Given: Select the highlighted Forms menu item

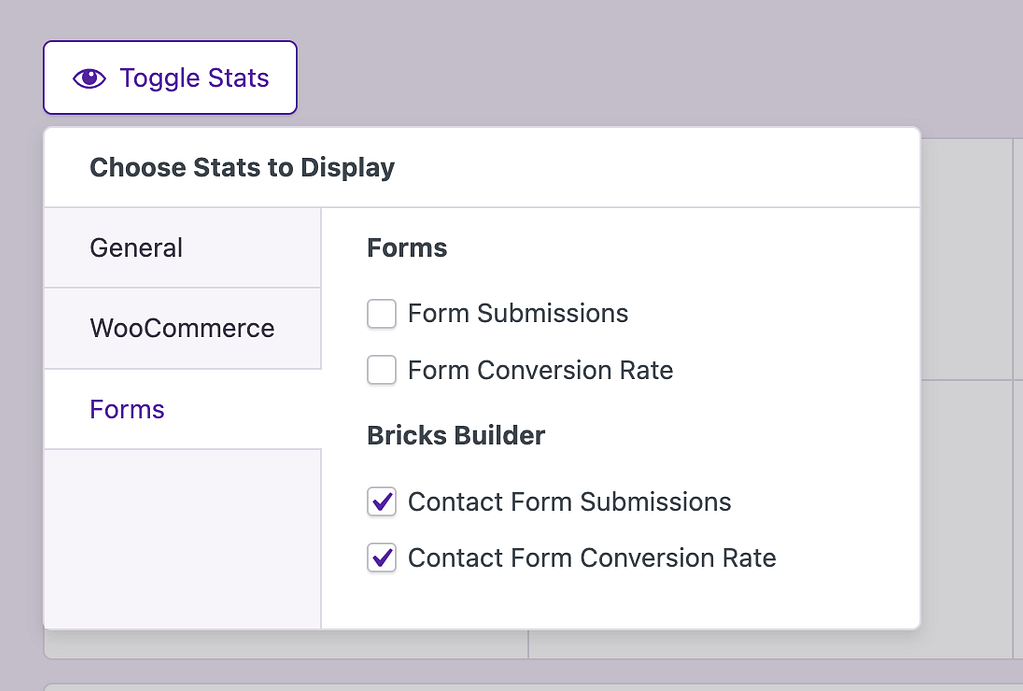Looking at the screenshot, I should pos(127,409).
